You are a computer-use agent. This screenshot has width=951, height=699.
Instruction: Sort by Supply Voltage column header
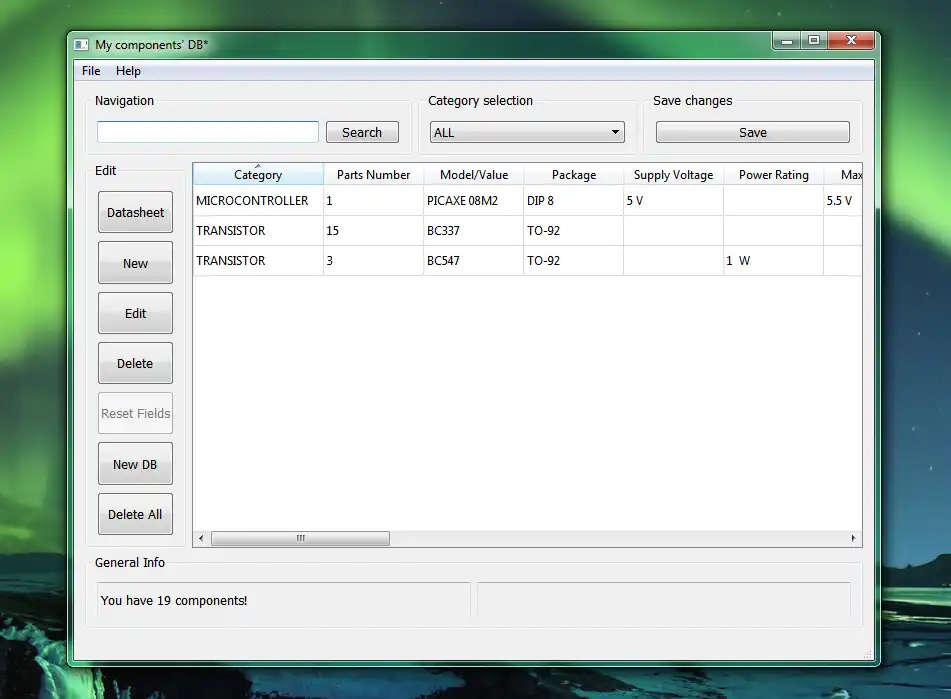point(673,175)
